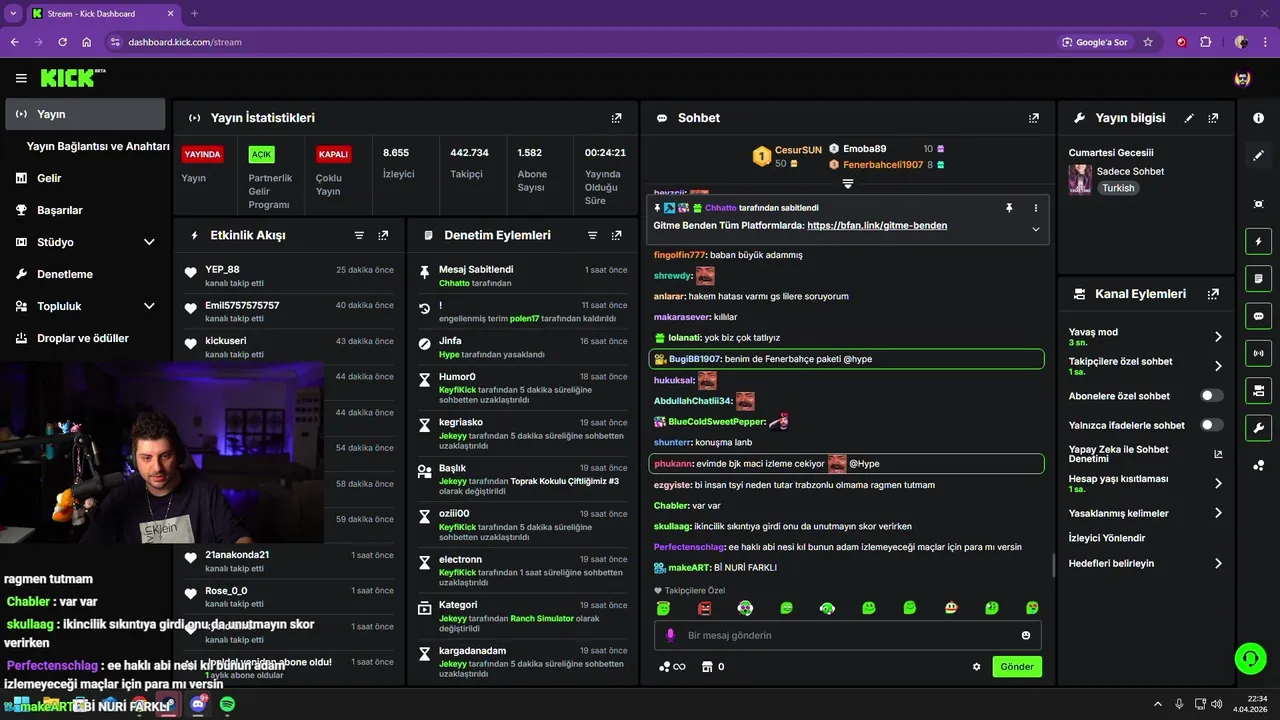Unpin the pinned chat message

[x=1009, y=208]
